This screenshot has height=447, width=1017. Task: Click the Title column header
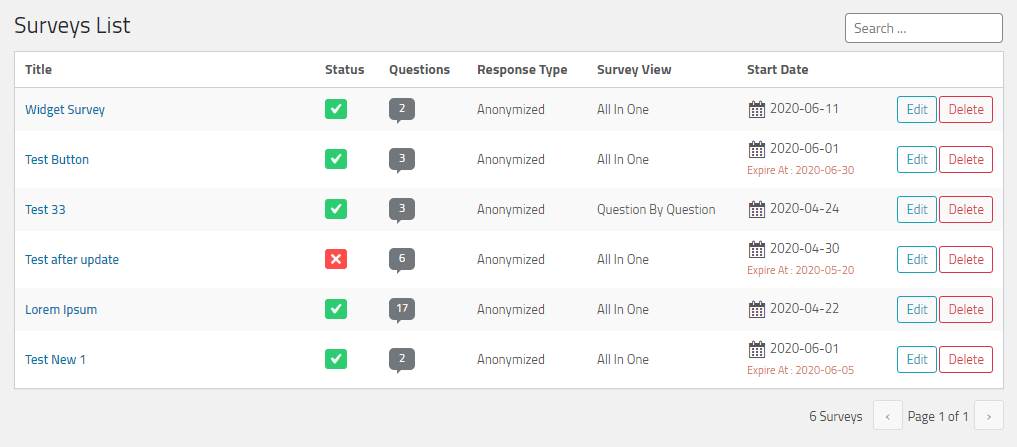[x=38, y=70]
